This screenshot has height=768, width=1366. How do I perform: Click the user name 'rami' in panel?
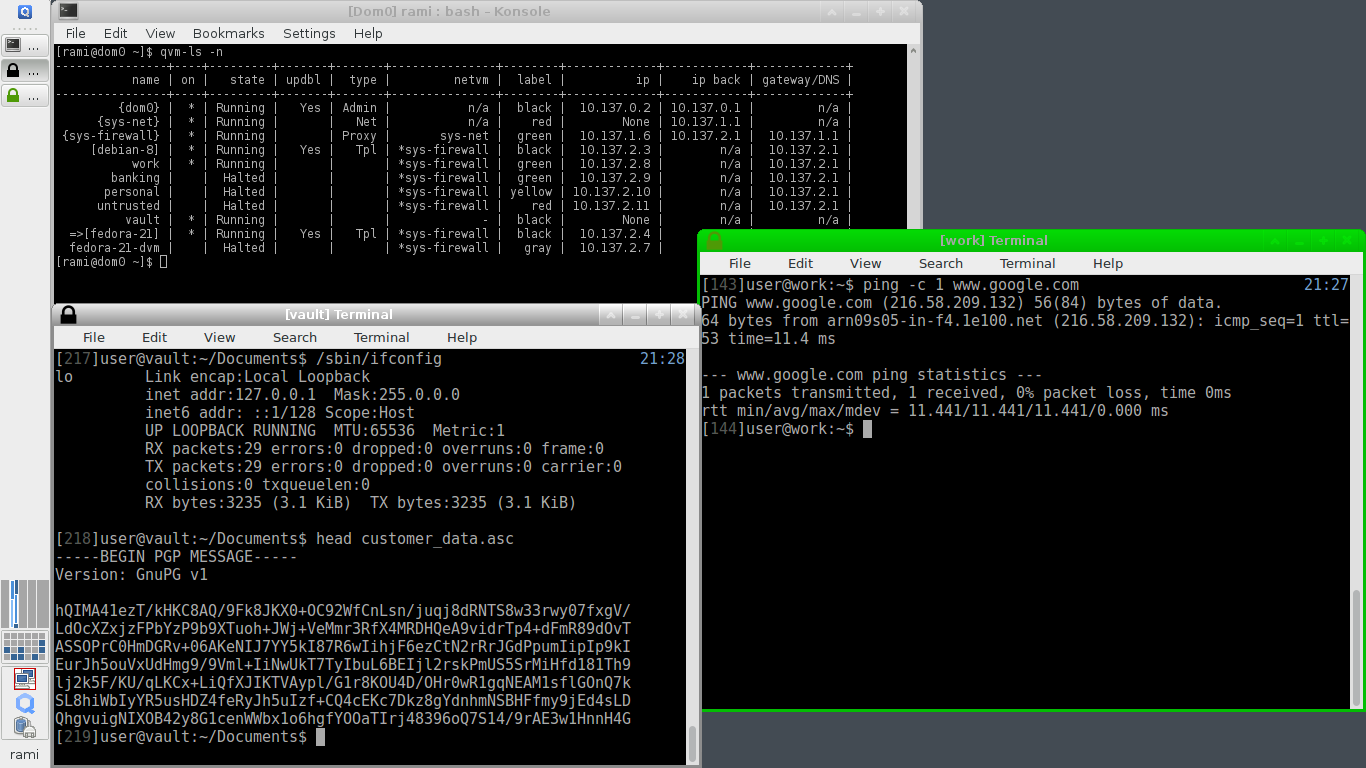pyautogui.click(x=25, y=755)
